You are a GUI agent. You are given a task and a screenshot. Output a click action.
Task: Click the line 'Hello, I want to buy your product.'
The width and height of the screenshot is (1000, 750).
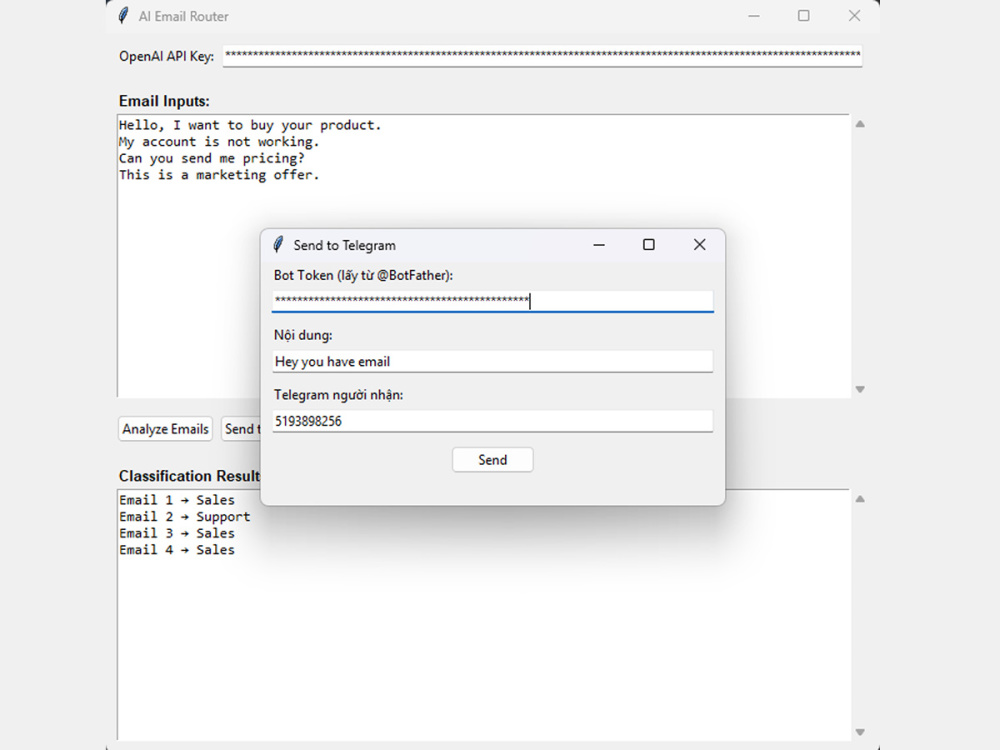[x=250, y=125]
